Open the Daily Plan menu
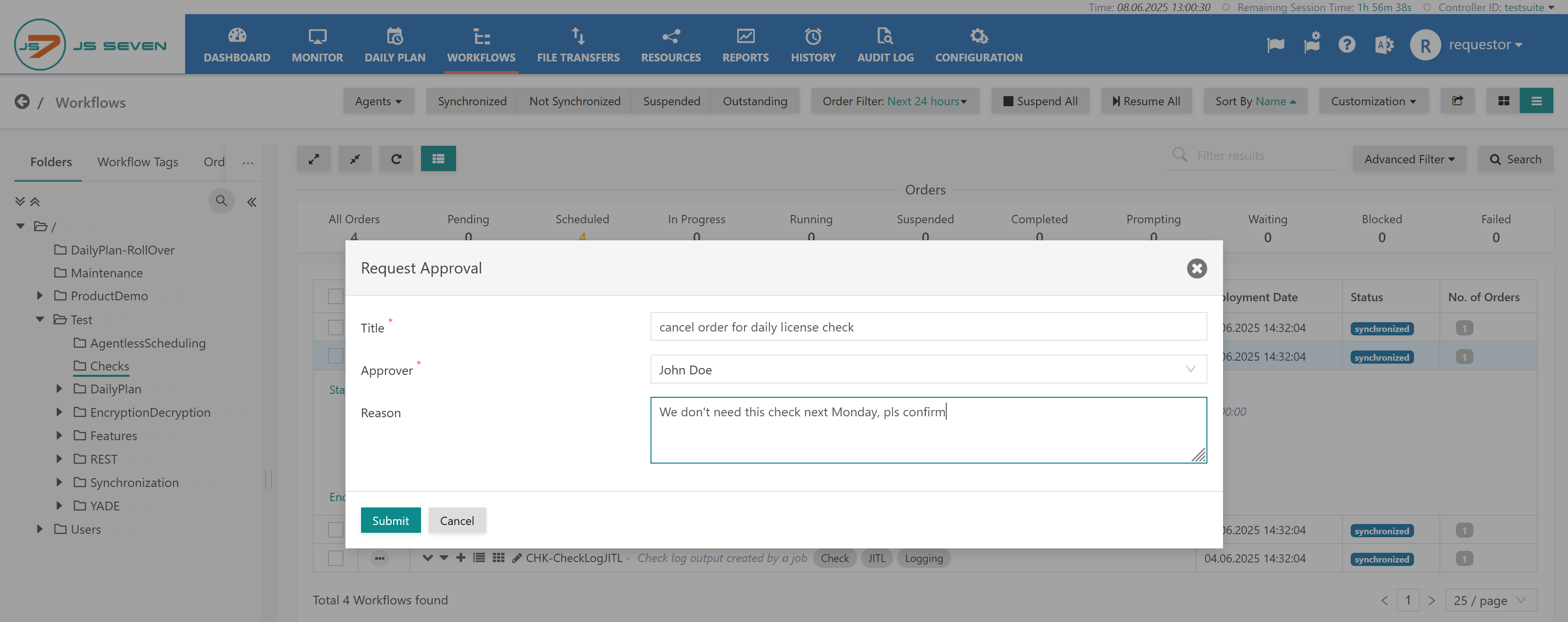Image resolution: width=1568 pixels, height=622 pixels. click(394, 45)
